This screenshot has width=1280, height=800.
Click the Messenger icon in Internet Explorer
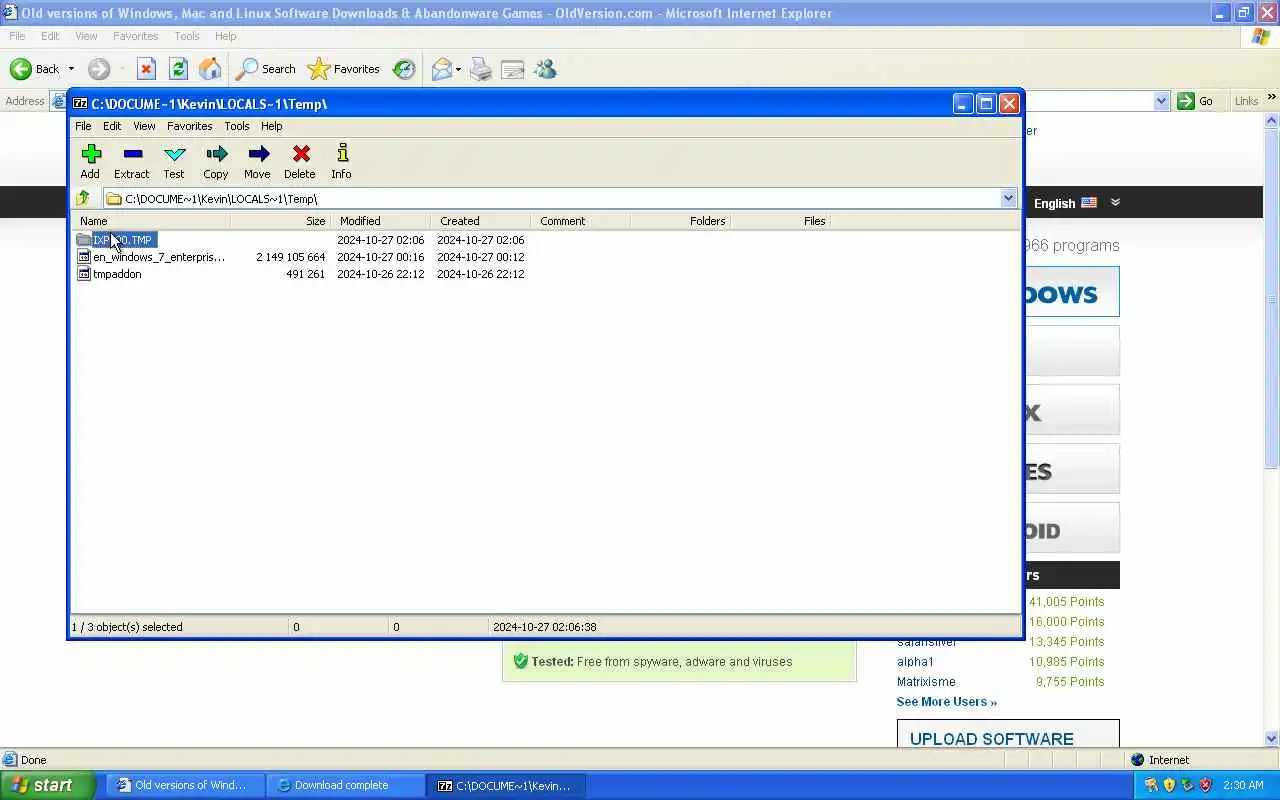pyautogui.click(x=545, y=69)
